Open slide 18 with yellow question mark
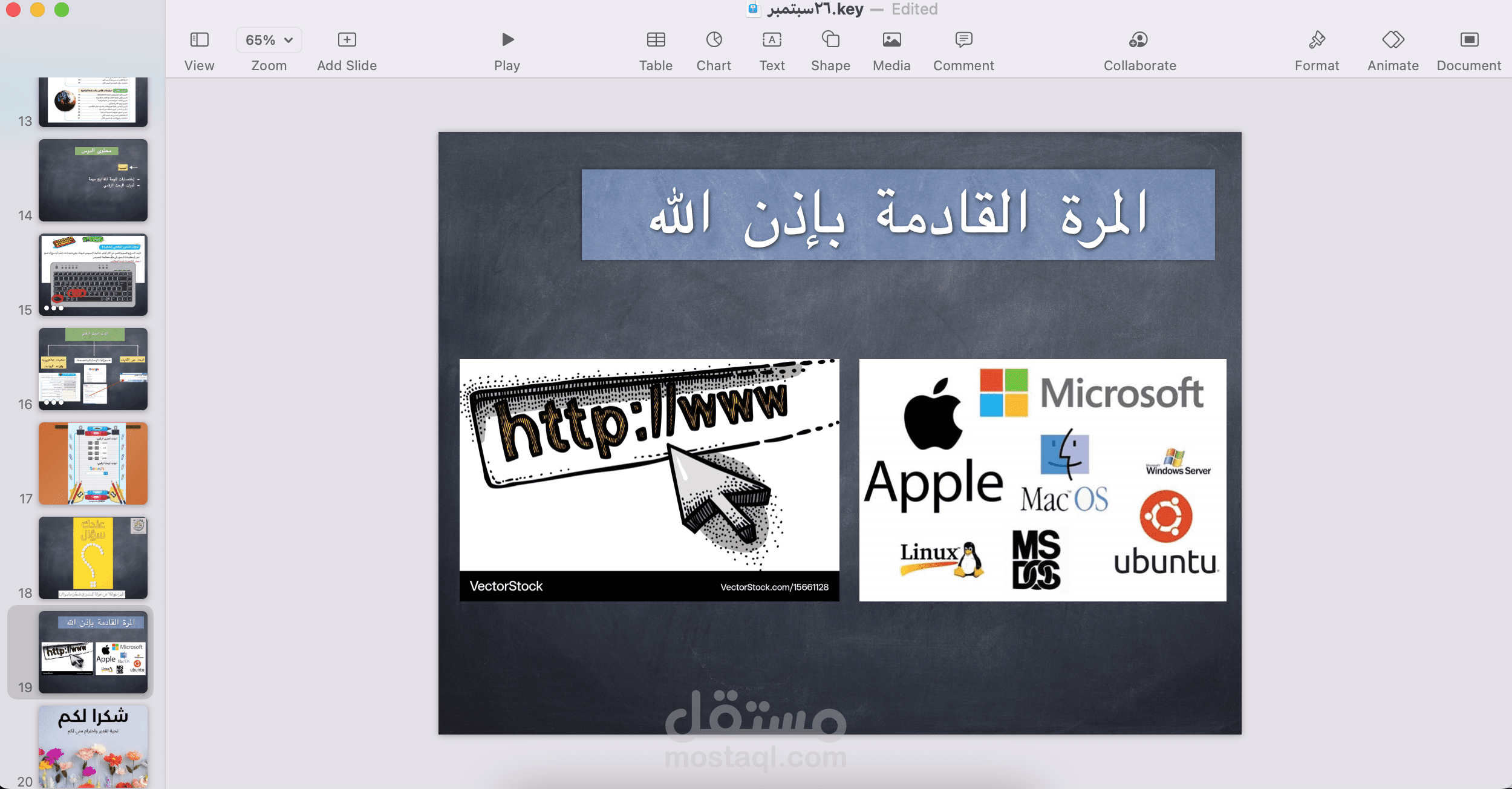Viewport: 1512px width, 789px height. tap(93, 558)
